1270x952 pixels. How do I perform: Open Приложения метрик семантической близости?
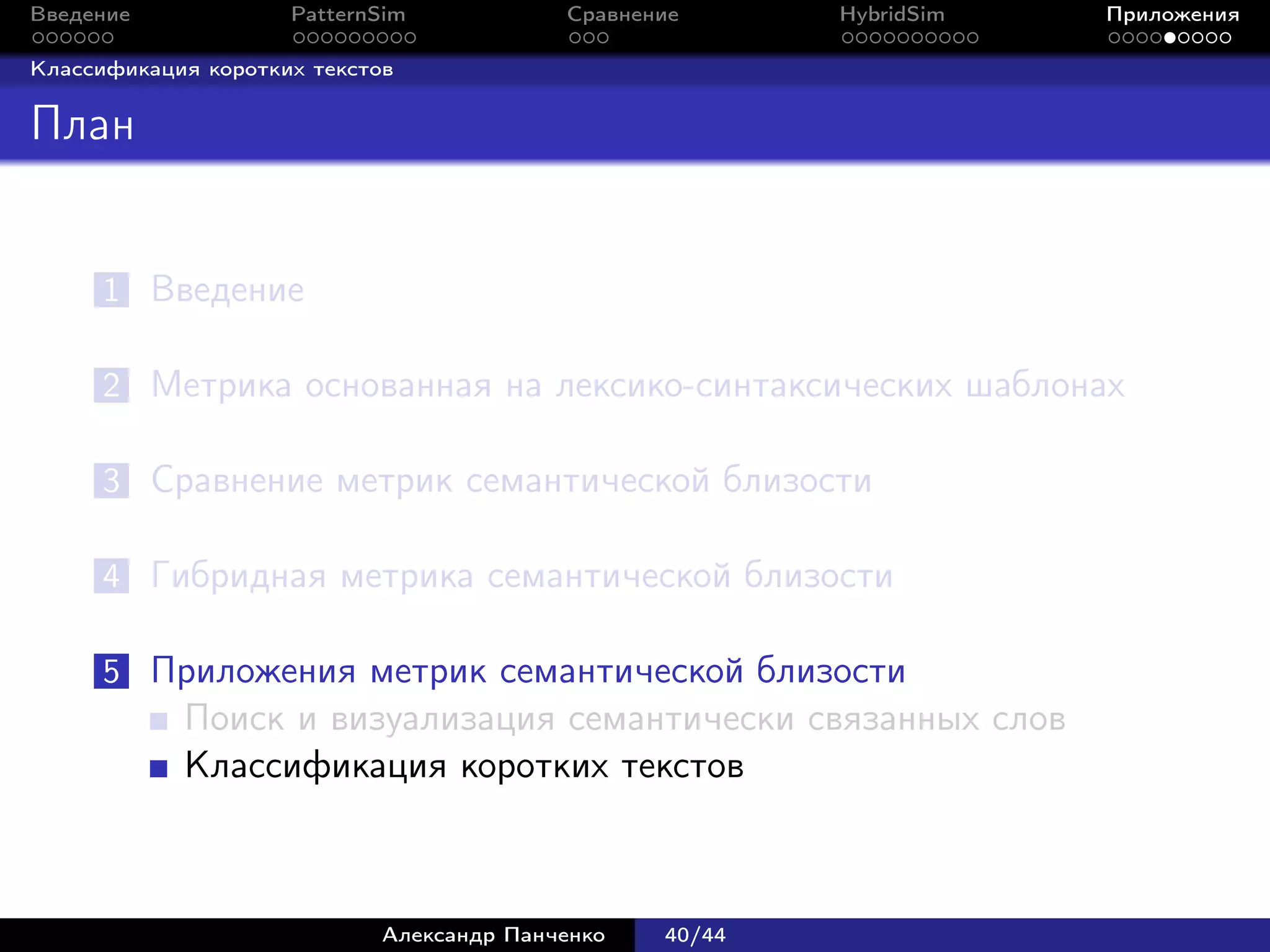528,671
